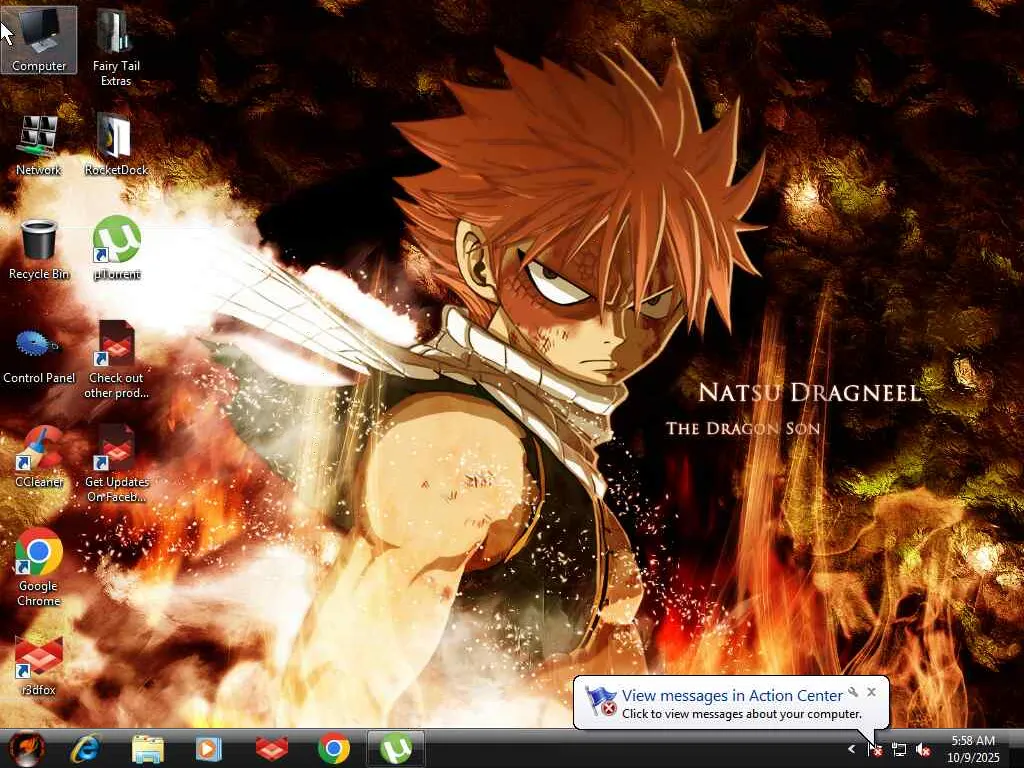Switch to the µTorrent taskbar window
Screen dimensions: 1024x768
[396, 749]
